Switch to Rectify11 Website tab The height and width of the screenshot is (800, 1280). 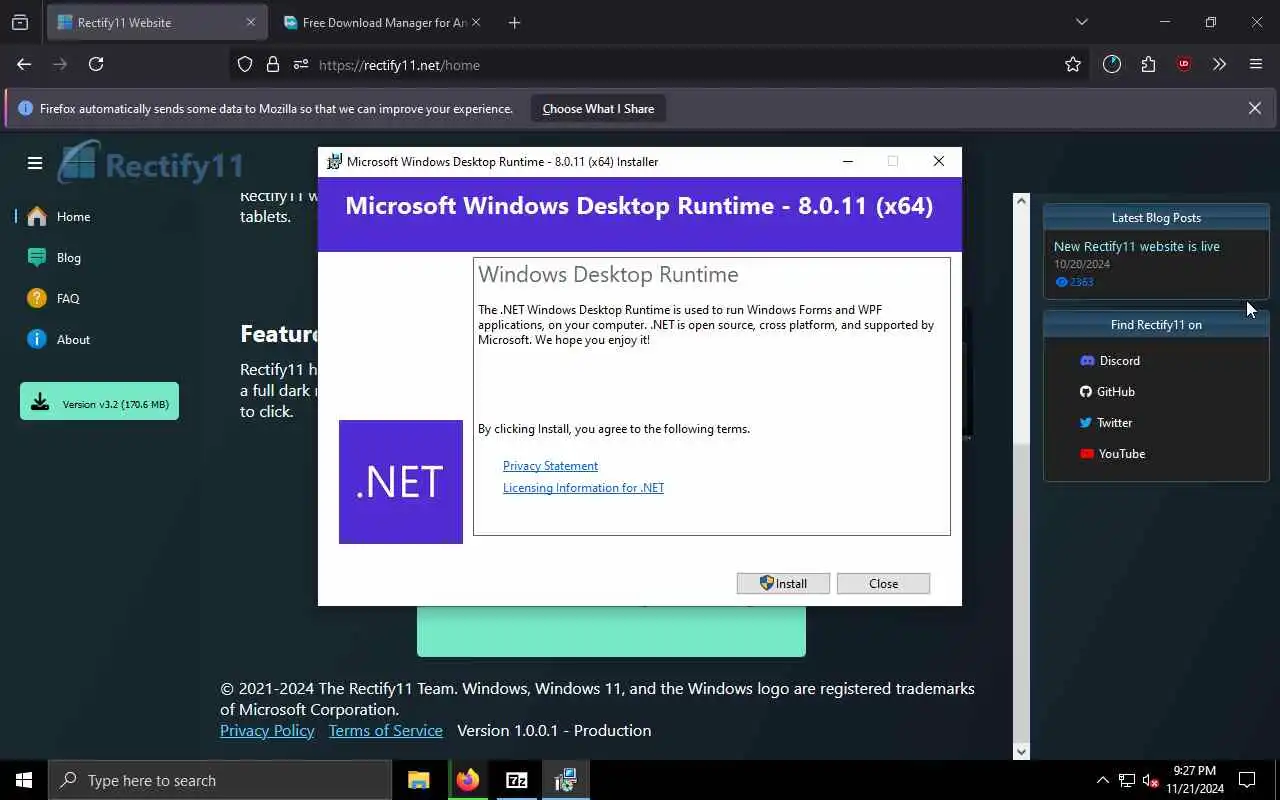tap(157, 22)
